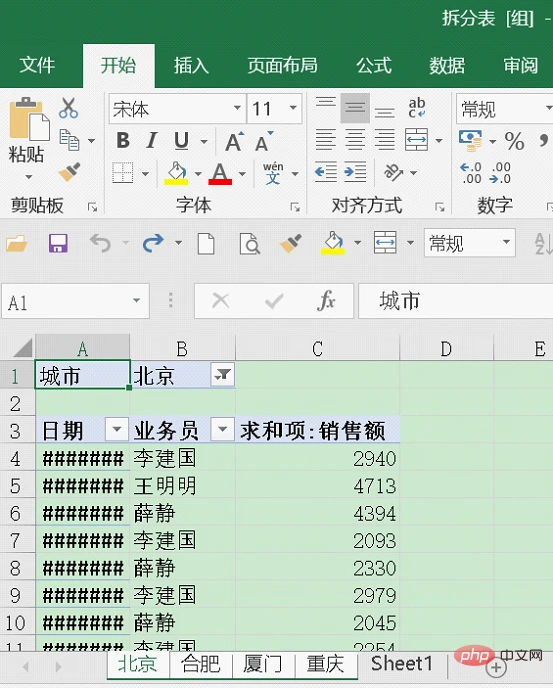The image size is (553, 688).
Task: Open the 北京 city filter dropdown in B1
Action: tap(222, 374)
